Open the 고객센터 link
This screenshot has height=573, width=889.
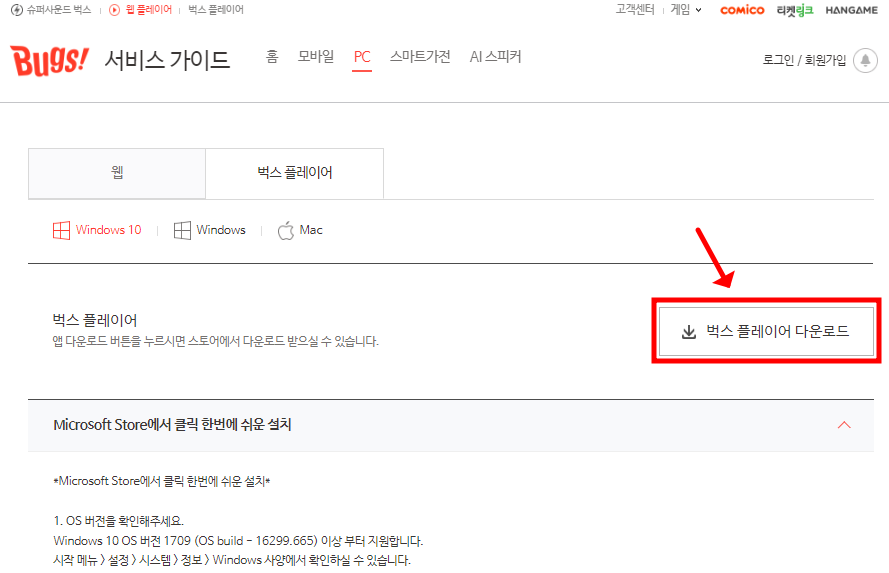click(x=635, y=10)
